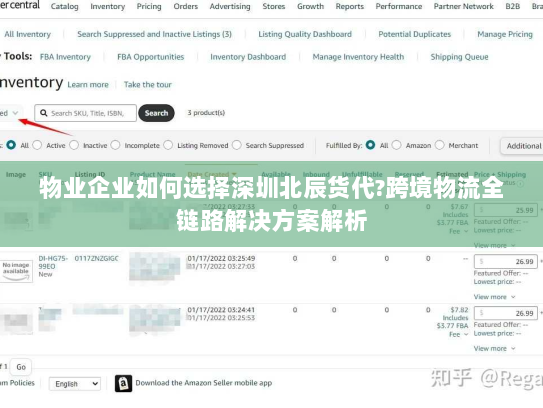Click date 01/17/2022 03:24:41
Viewport: 543px width, 408px height.
(x=221, y=310)
